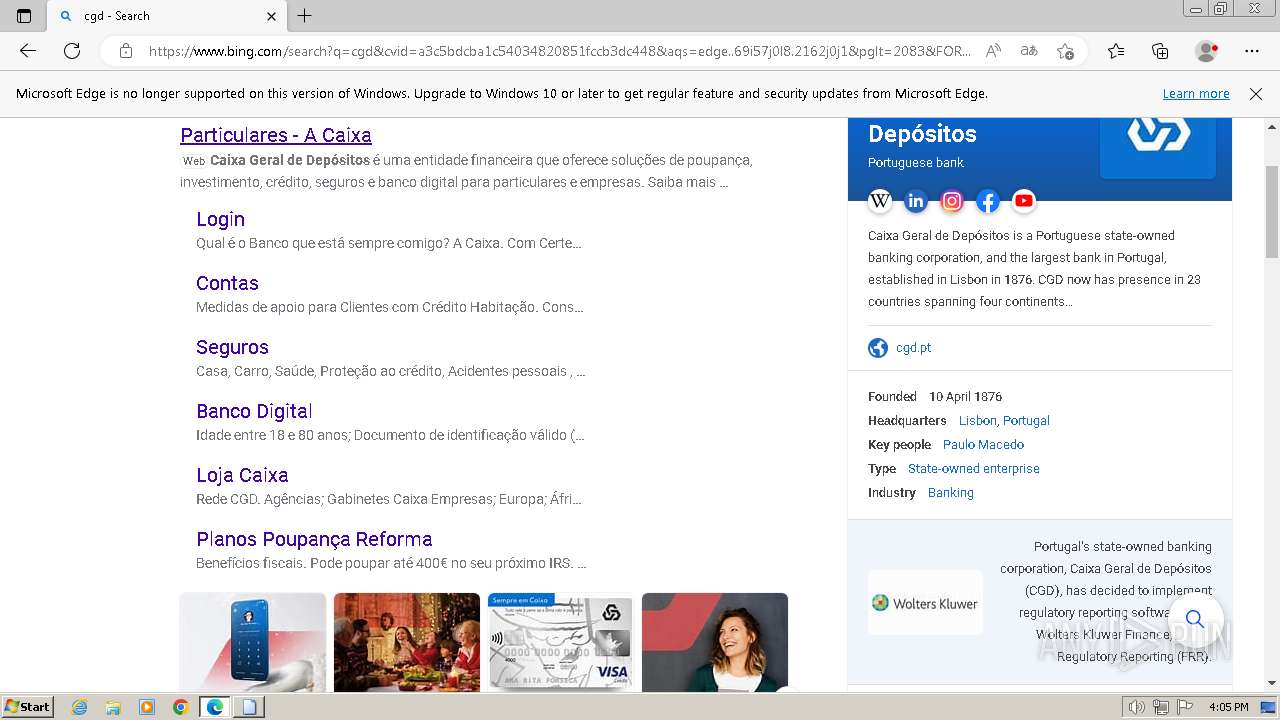Open Planos Poupança Reforma sitelink
The width and height of the screenshot is (1280, 720).
point(314,539)
